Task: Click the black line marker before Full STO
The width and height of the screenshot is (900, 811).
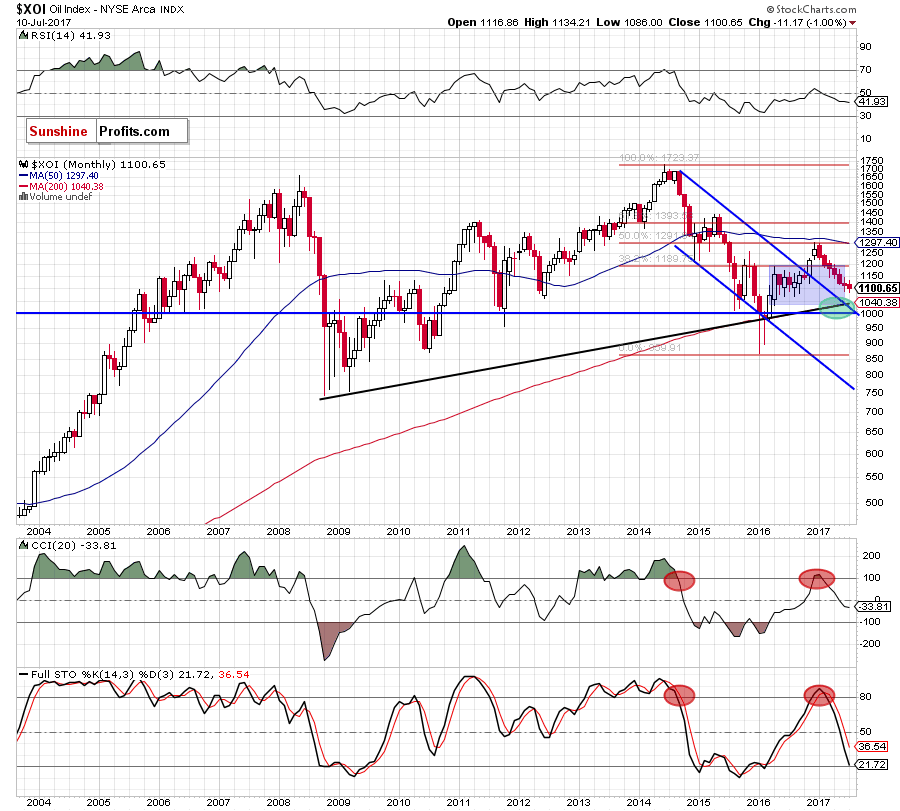Action: pyautogui.click(x=24, y=674)
